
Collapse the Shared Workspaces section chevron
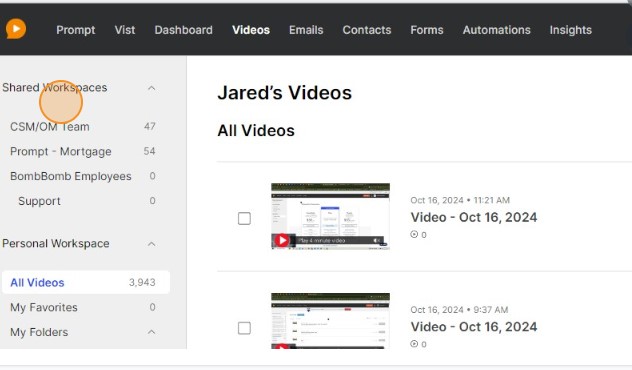(152, 88)
